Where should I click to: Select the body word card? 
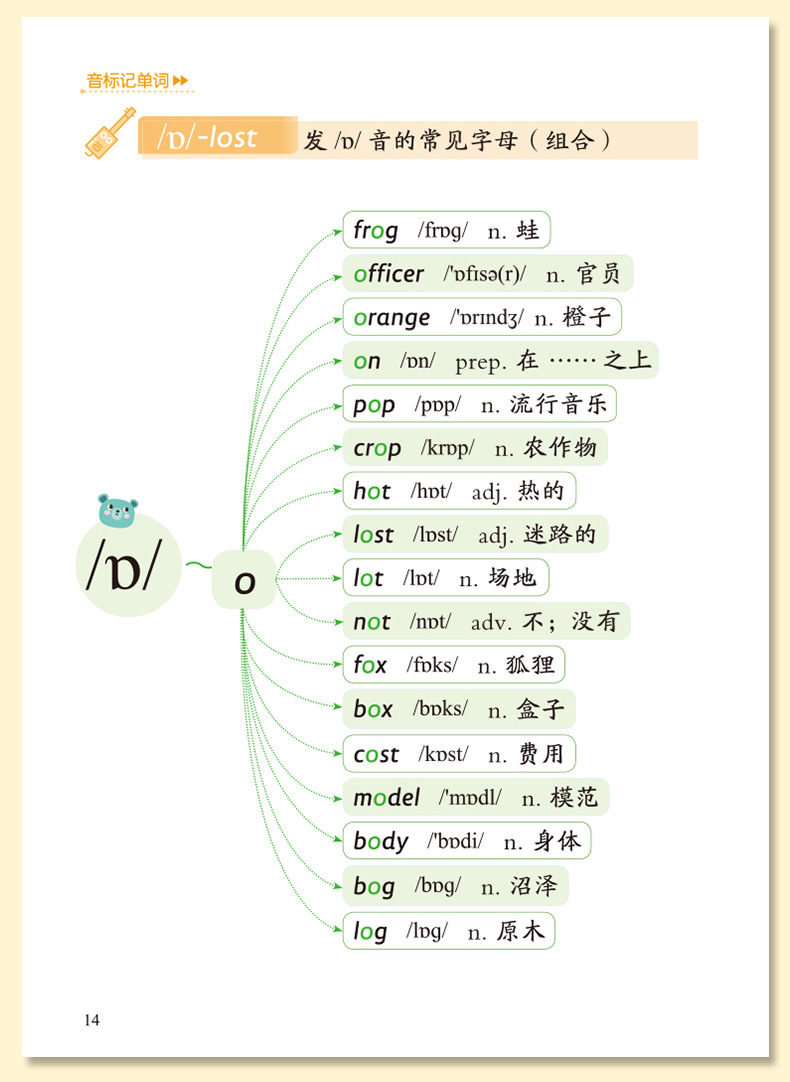(467, 840)
